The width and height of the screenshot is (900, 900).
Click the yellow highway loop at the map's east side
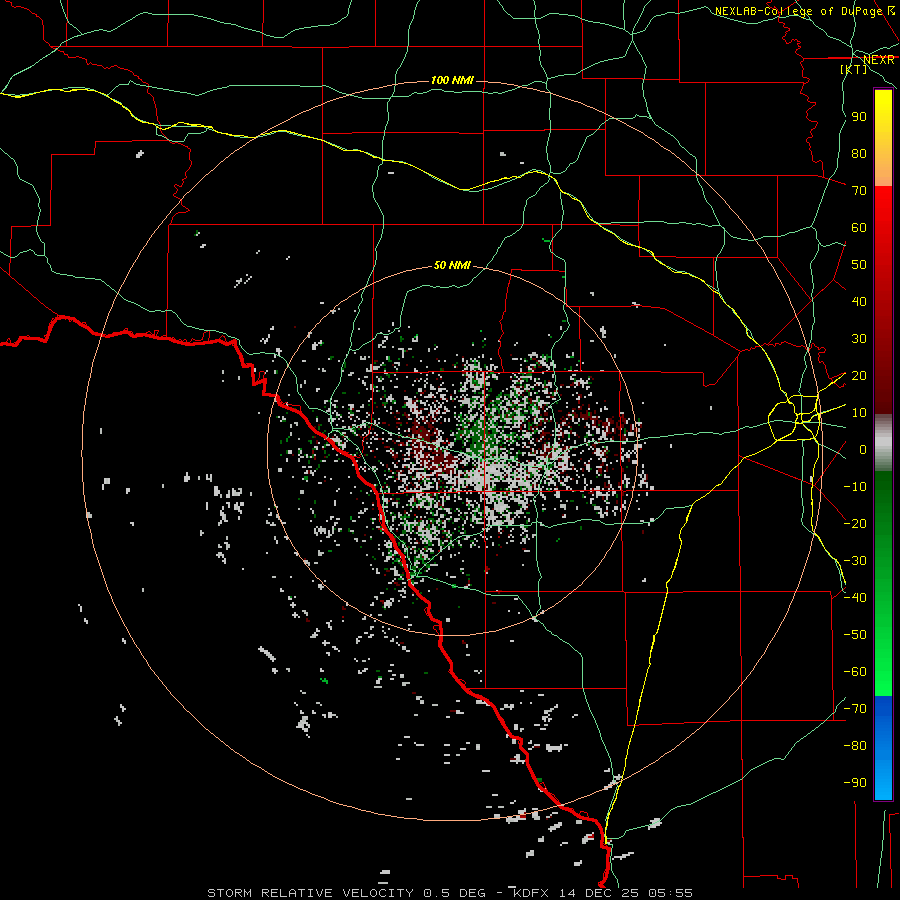coord(795,417)
